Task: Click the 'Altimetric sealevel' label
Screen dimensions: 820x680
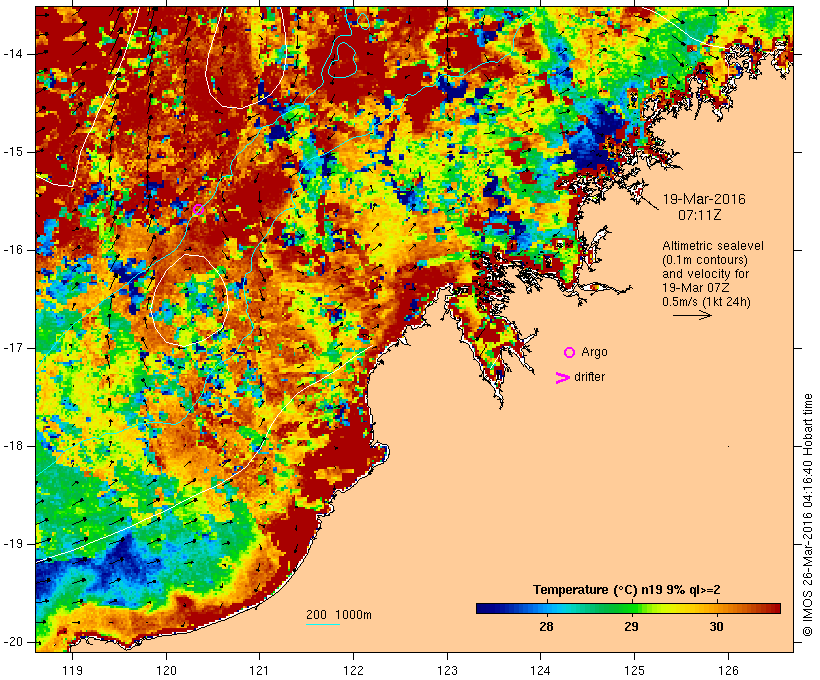Action: 713,246
